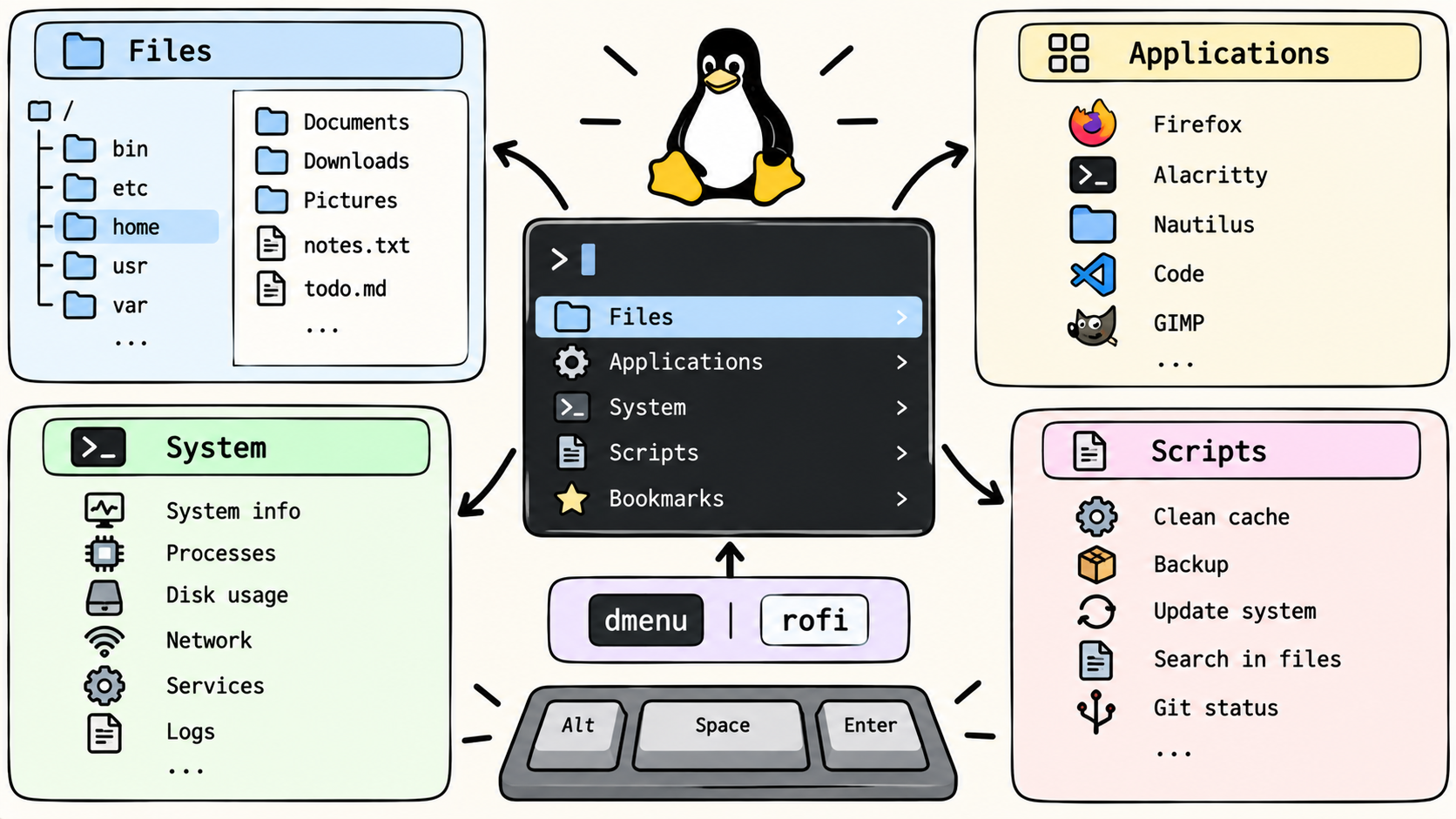Click the Clean cache gear icon

point(1096,516)
